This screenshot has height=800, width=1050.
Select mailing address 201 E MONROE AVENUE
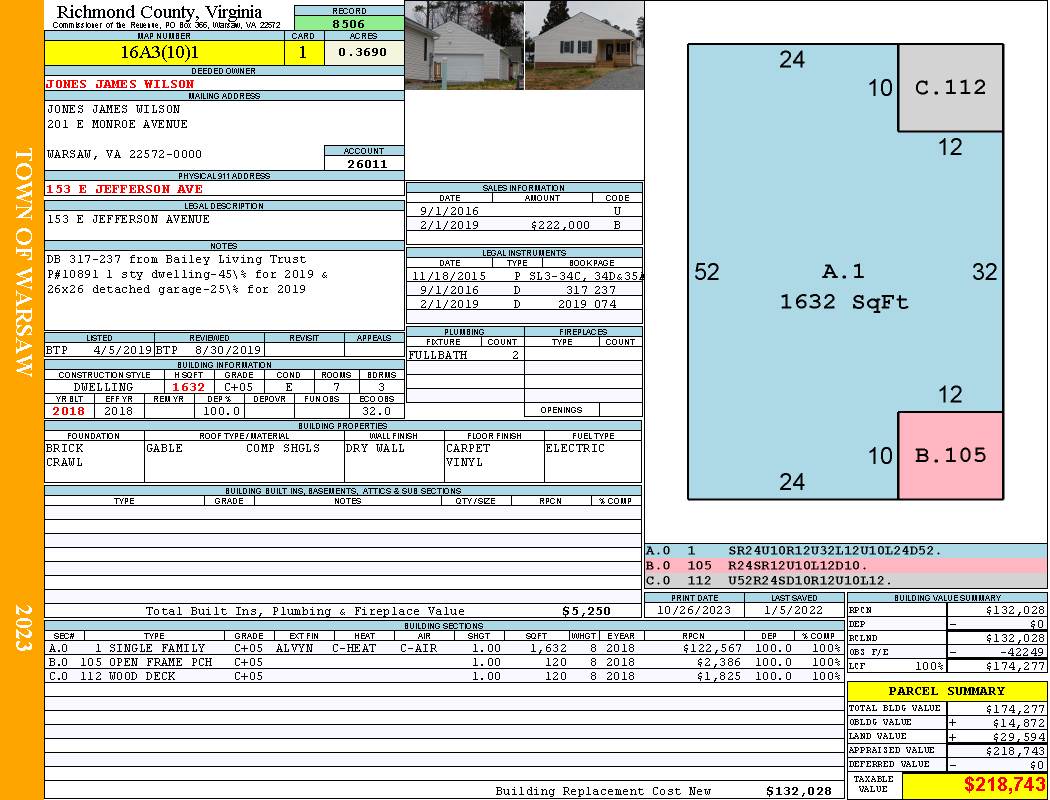point(117,125)
